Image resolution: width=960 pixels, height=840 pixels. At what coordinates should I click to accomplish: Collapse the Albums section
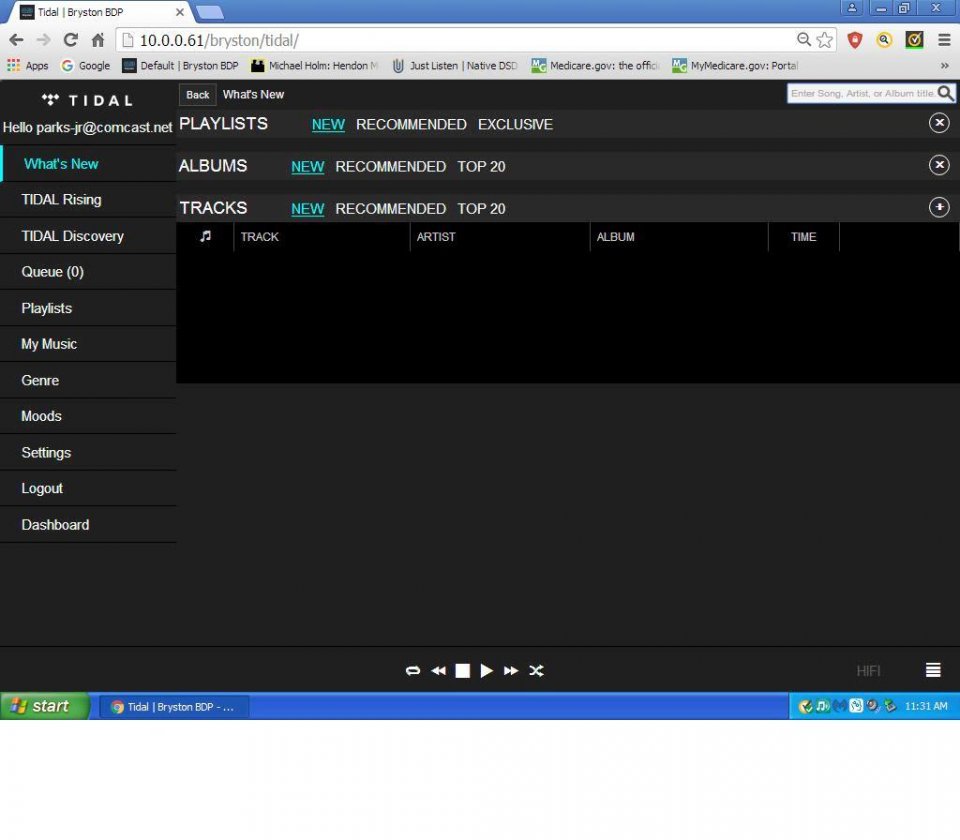939,165
